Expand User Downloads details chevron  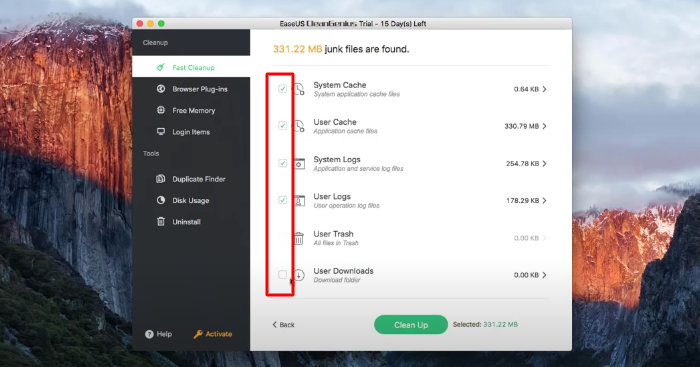click(544, 275)
